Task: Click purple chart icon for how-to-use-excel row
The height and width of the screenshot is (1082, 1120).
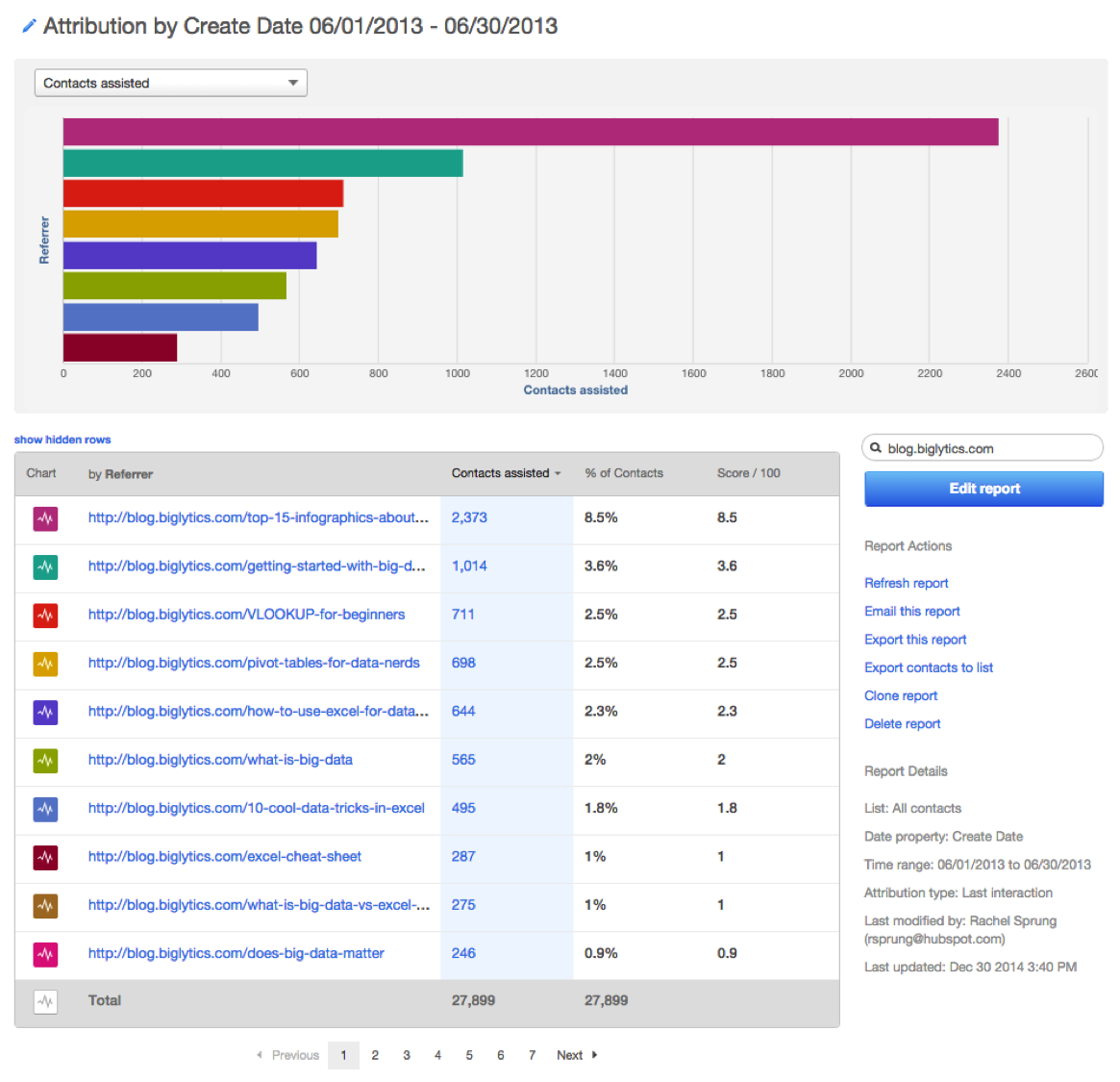Action: tap(45, 712)
